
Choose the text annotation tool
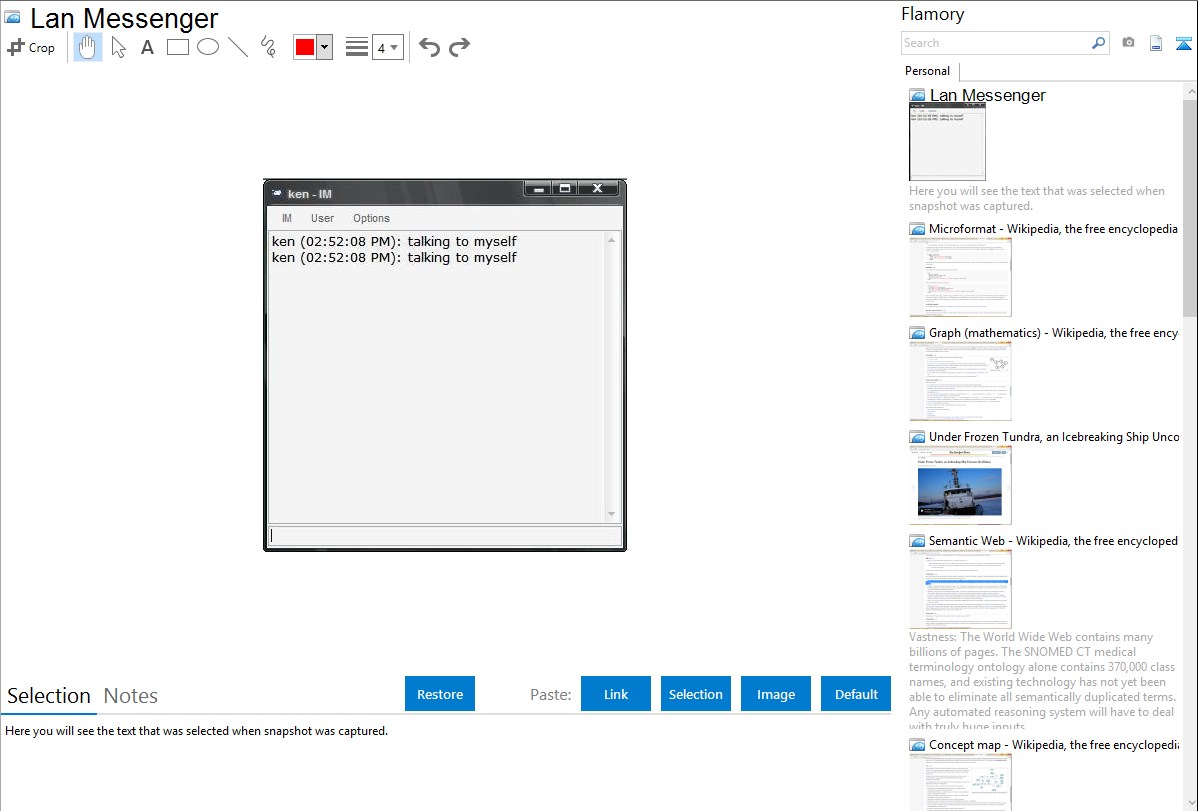click(x=147, y=47)
